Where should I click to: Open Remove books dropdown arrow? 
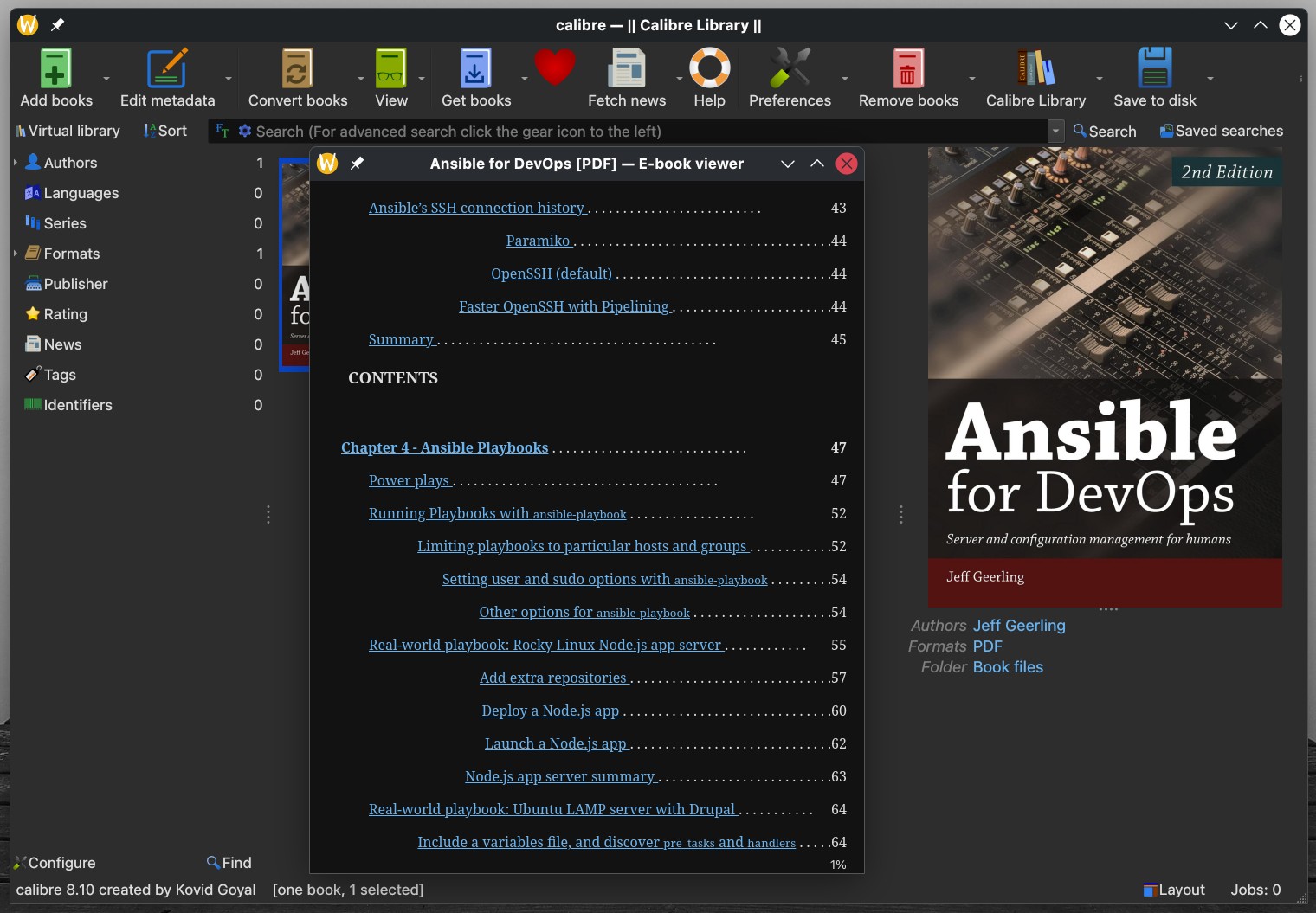coord(972,79)
